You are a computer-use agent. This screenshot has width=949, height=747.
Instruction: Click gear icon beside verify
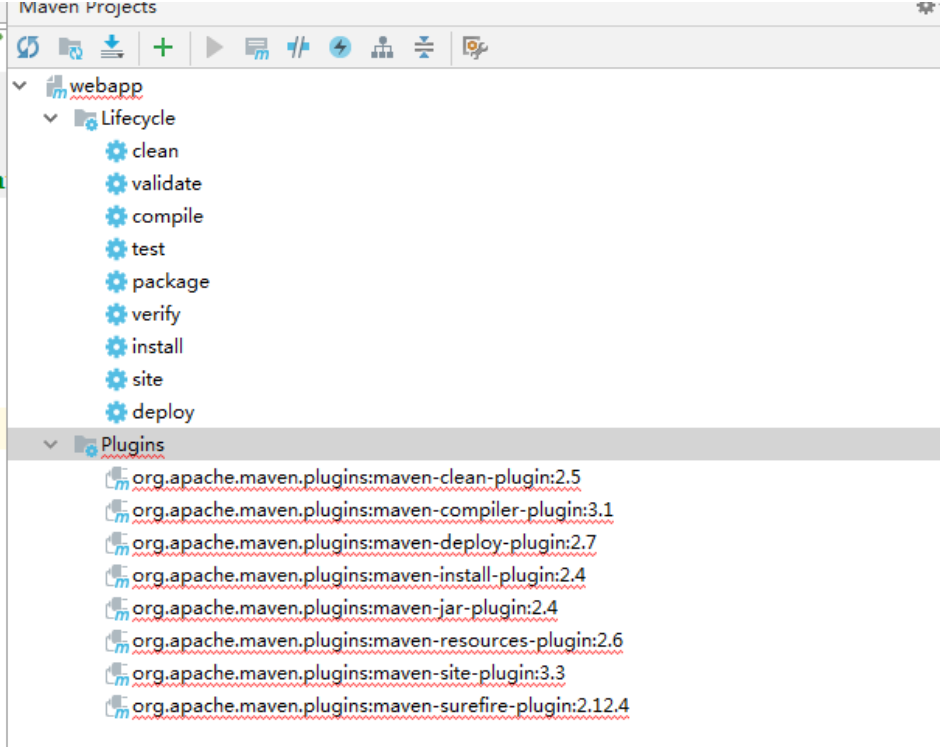click(x=116, y=315)
